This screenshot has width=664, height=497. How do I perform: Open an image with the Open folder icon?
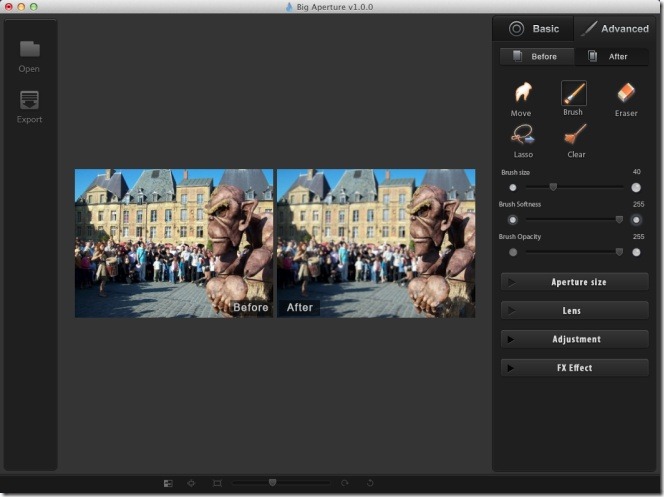coord(29,50)
